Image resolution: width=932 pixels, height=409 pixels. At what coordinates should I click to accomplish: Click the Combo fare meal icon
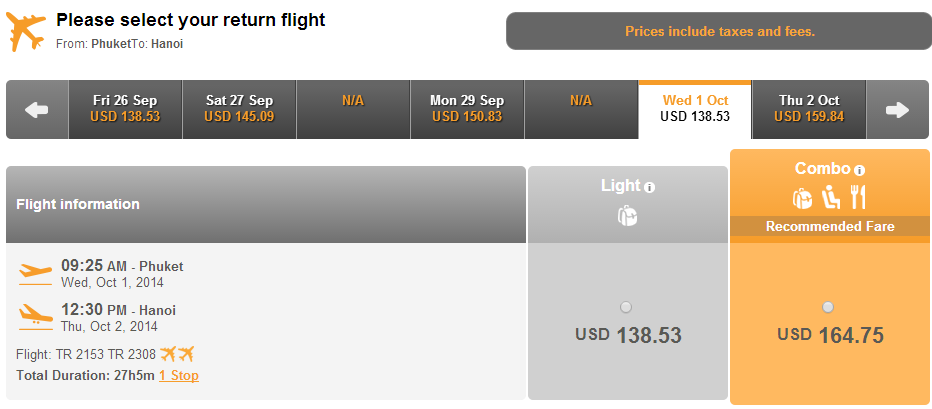858,198
